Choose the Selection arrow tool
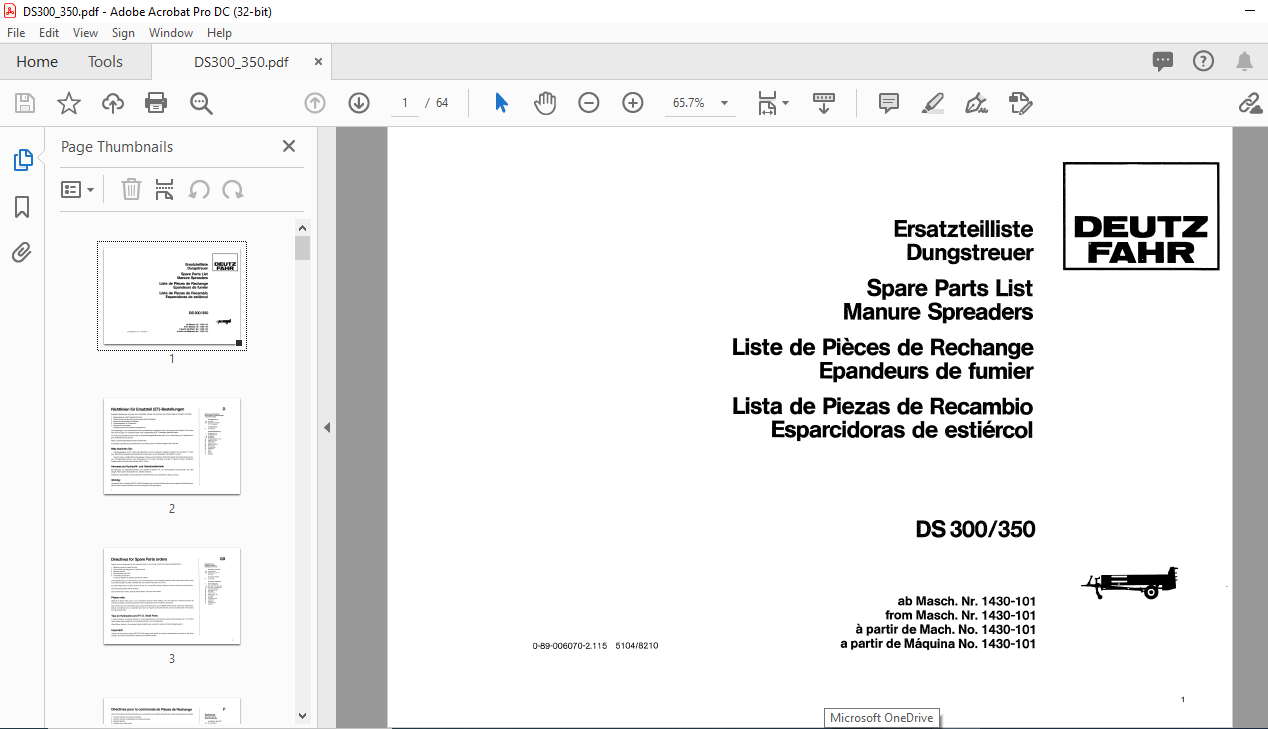The width and height of the screenshot is (1268, 729). coord(502,103)
